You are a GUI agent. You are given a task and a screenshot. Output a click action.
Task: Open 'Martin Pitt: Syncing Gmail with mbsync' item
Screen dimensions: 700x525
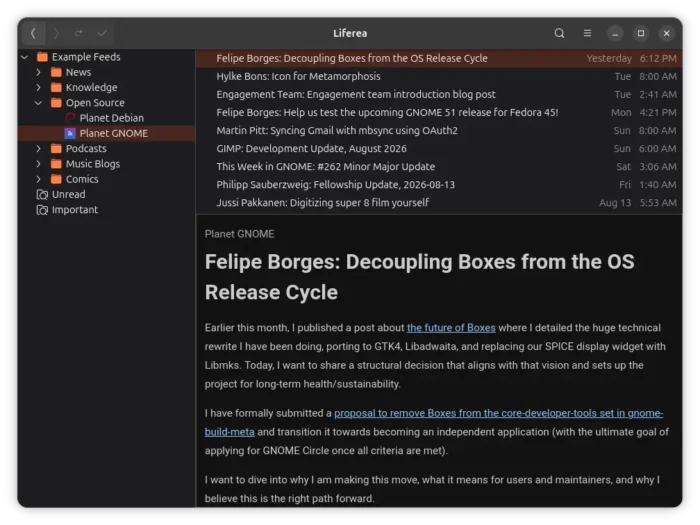pyautogui.click(x=439, y=131)
